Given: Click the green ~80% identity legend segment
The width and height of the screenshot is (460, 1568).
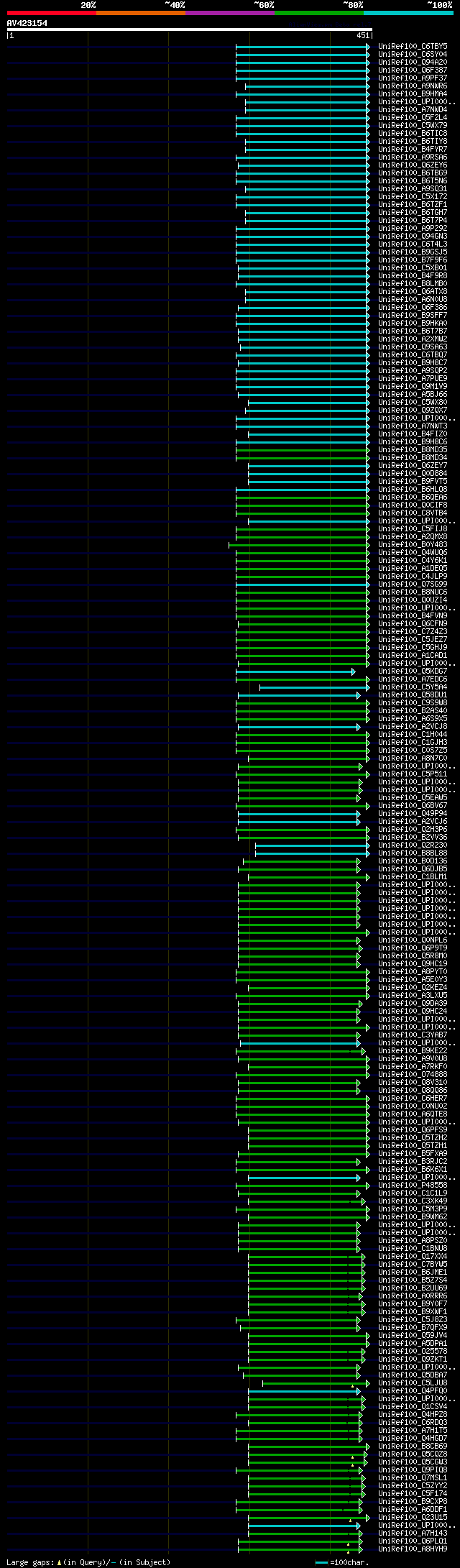Looking at the screenshot, I should click(x=318, y=13).
